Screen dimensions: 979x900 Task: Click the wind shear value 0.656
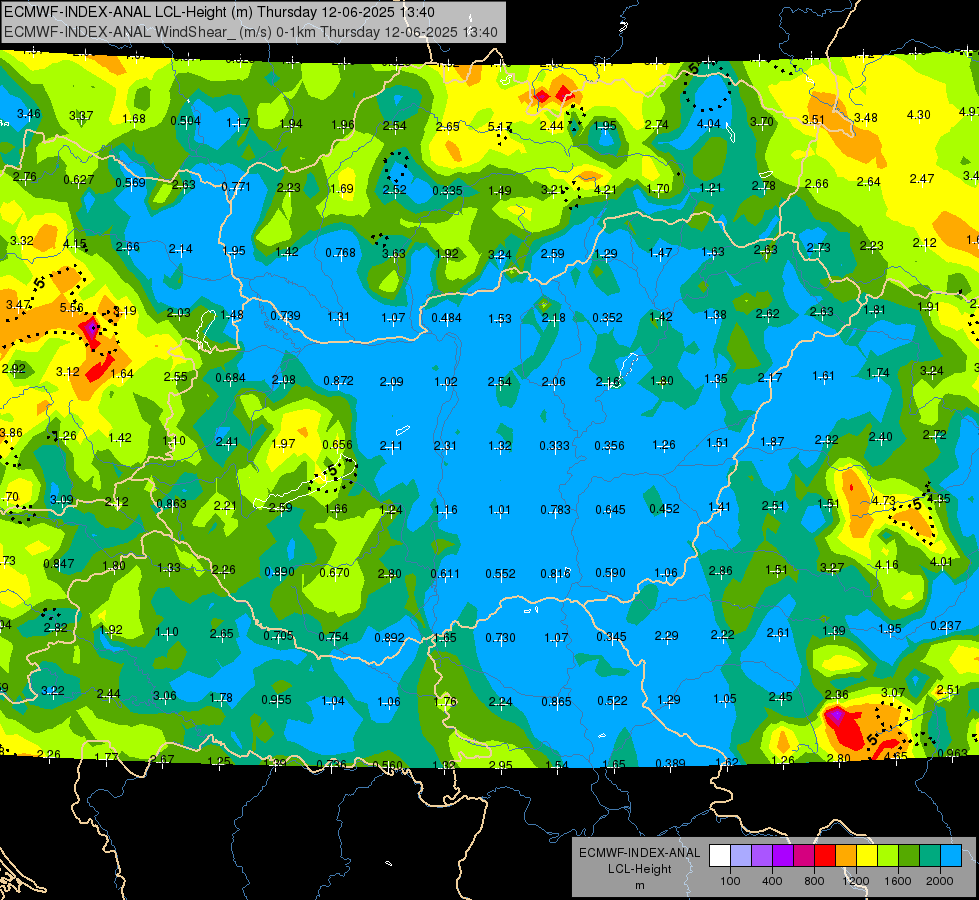click(x=337, y=445)
